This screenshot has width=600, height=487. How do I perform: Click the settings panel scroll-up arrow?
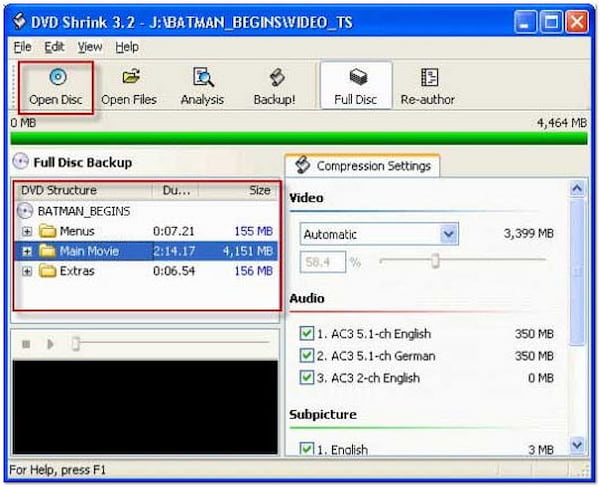pos(577,189)
